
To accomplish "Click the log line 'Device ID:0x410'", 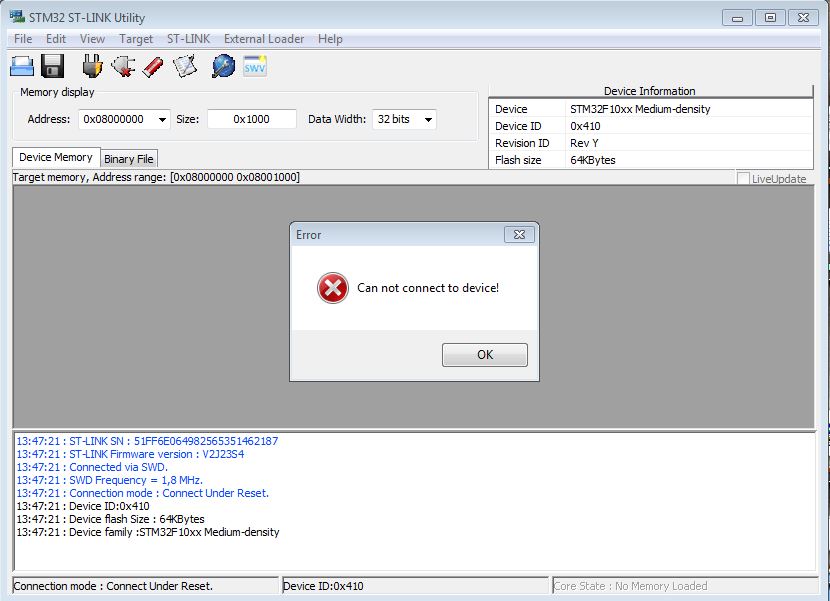I will click(x=83, y=506).
